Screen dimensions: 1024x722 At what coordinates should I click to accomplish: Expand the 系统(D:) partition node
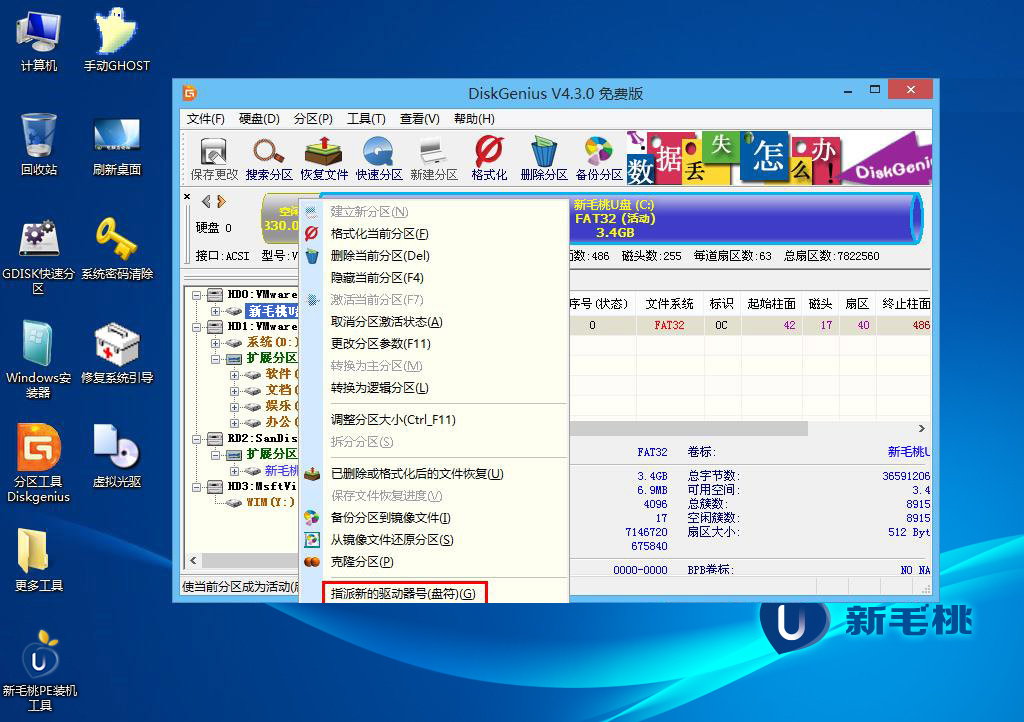pyautogui.click(x=216, y=343)
